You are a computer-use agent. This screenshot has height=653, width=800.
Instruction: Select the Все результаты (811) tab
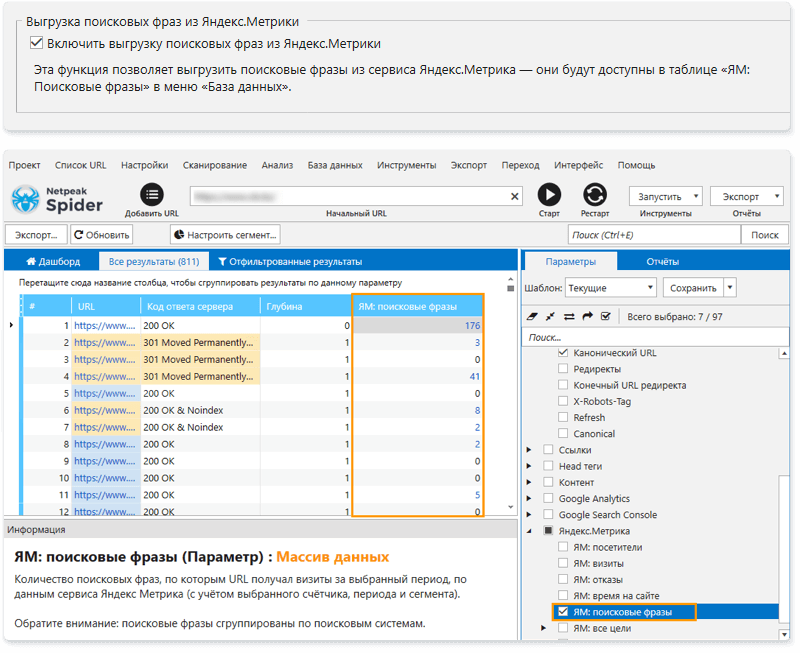[x=154, y=261]
